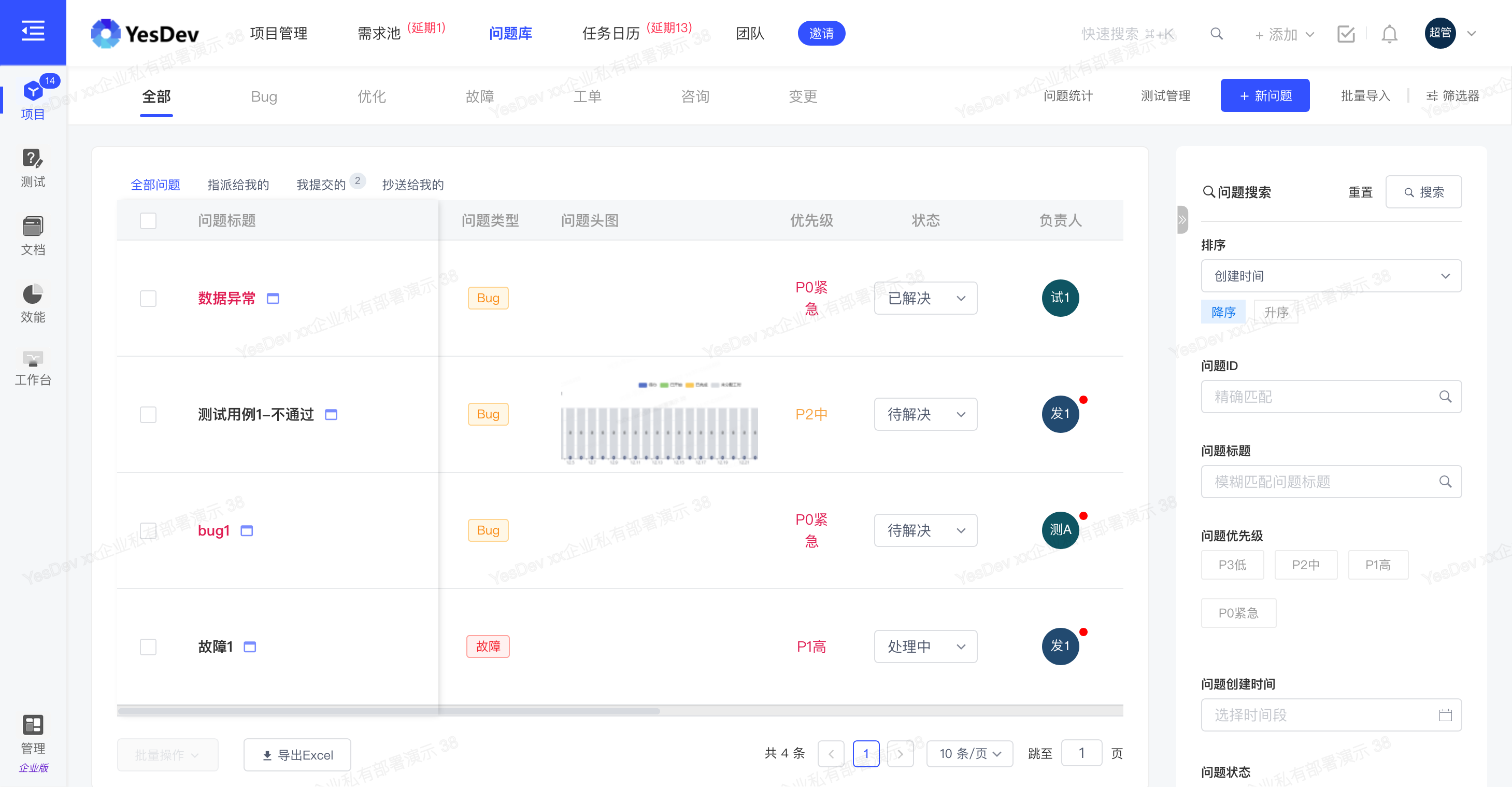Collapse the sidebar with hamburger menu icon

pos(33,31)
